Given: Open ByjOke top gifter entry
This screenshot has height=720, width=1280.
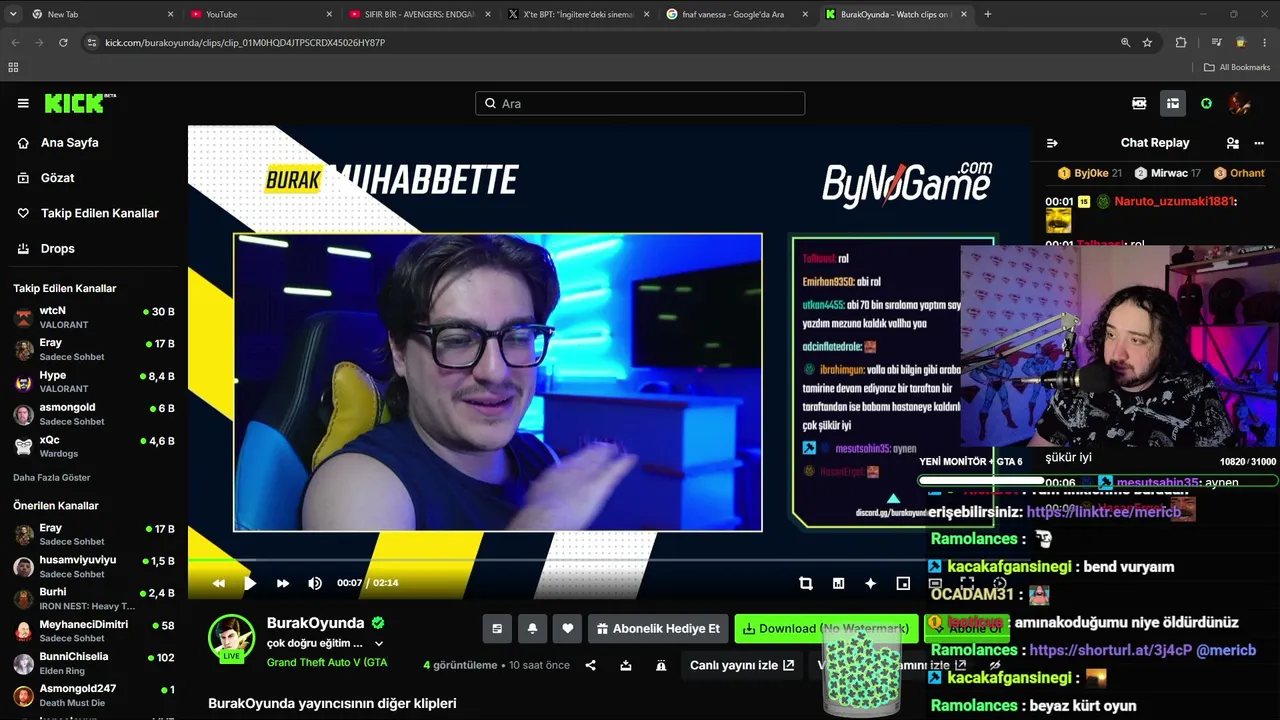Looking at the screenshot, I should (x=1090, y=173).
